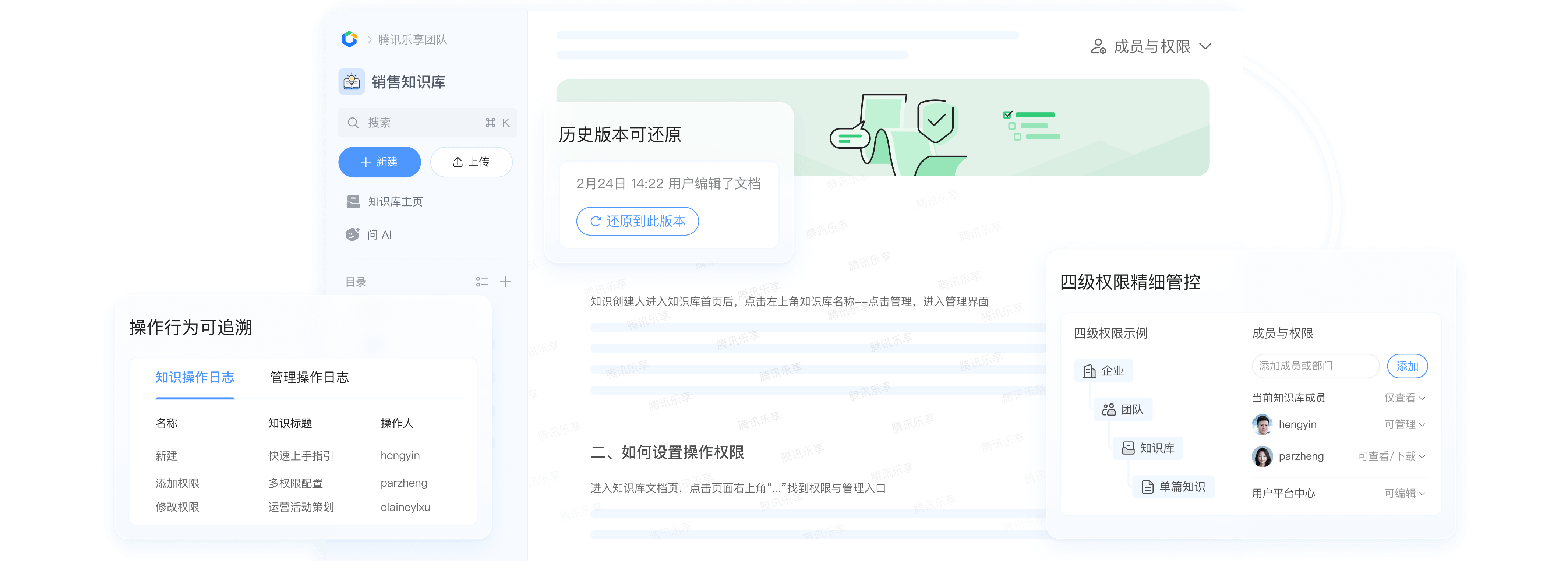Open 用户平台中心 可编辑 permission dropdown
The height and width of the screenshot is (561, 1568).
1404,494
